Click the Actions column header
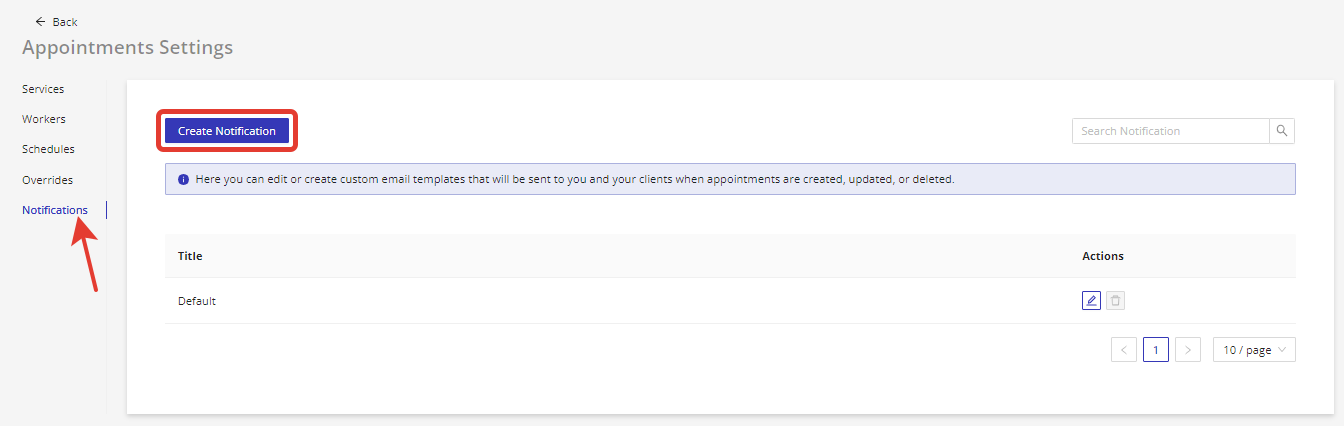Image resolution: width=1344 pixels, height=426 pixels. pos(1103,256)
